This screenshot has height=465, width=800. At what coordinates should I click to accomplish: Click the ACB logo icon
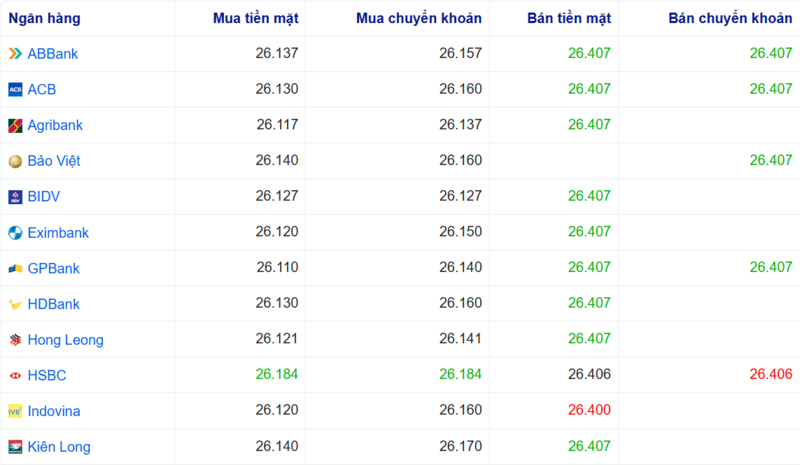coord(15,89)
